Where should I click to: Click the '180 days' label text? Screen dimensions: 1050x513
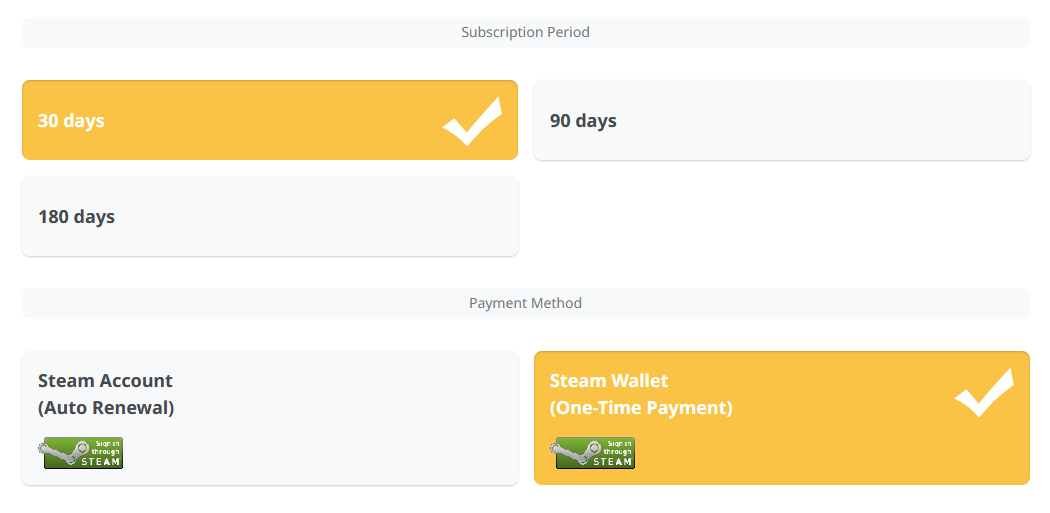click(76, 217)
